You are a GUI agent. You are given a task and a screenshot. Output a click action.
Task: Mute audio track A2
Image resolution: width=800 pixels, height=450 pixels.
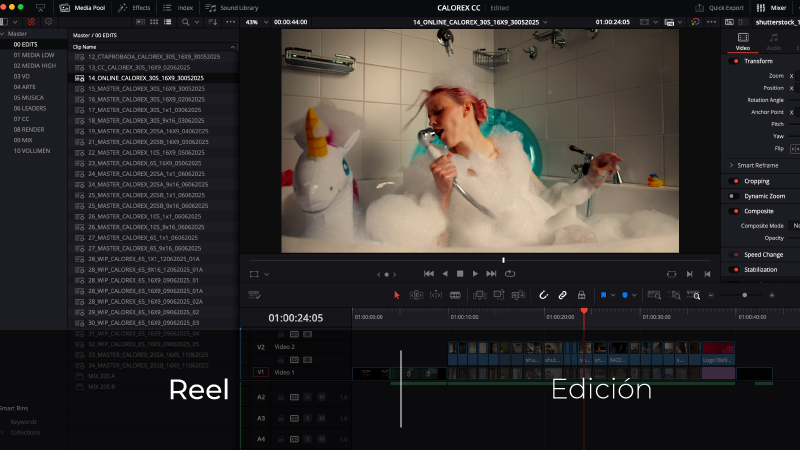click(321, 397)
